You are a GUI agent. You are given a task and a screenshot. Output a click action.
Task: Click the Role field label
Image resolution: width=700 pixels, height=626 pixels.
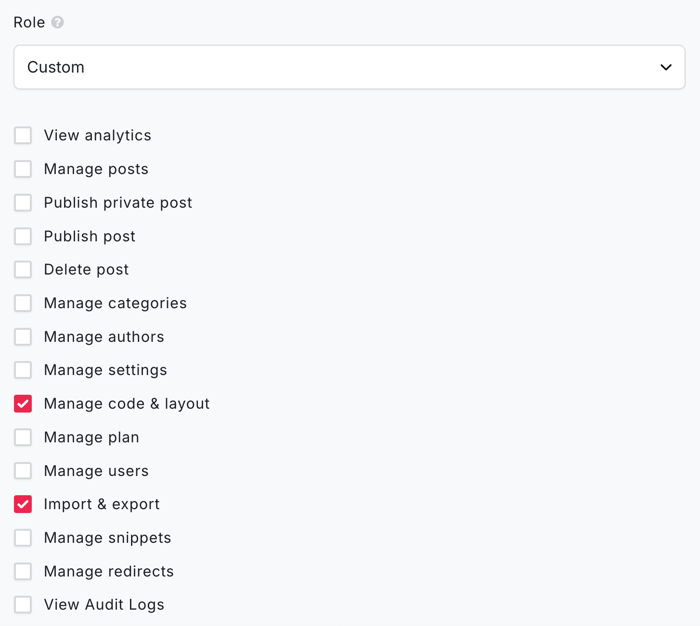29,22
